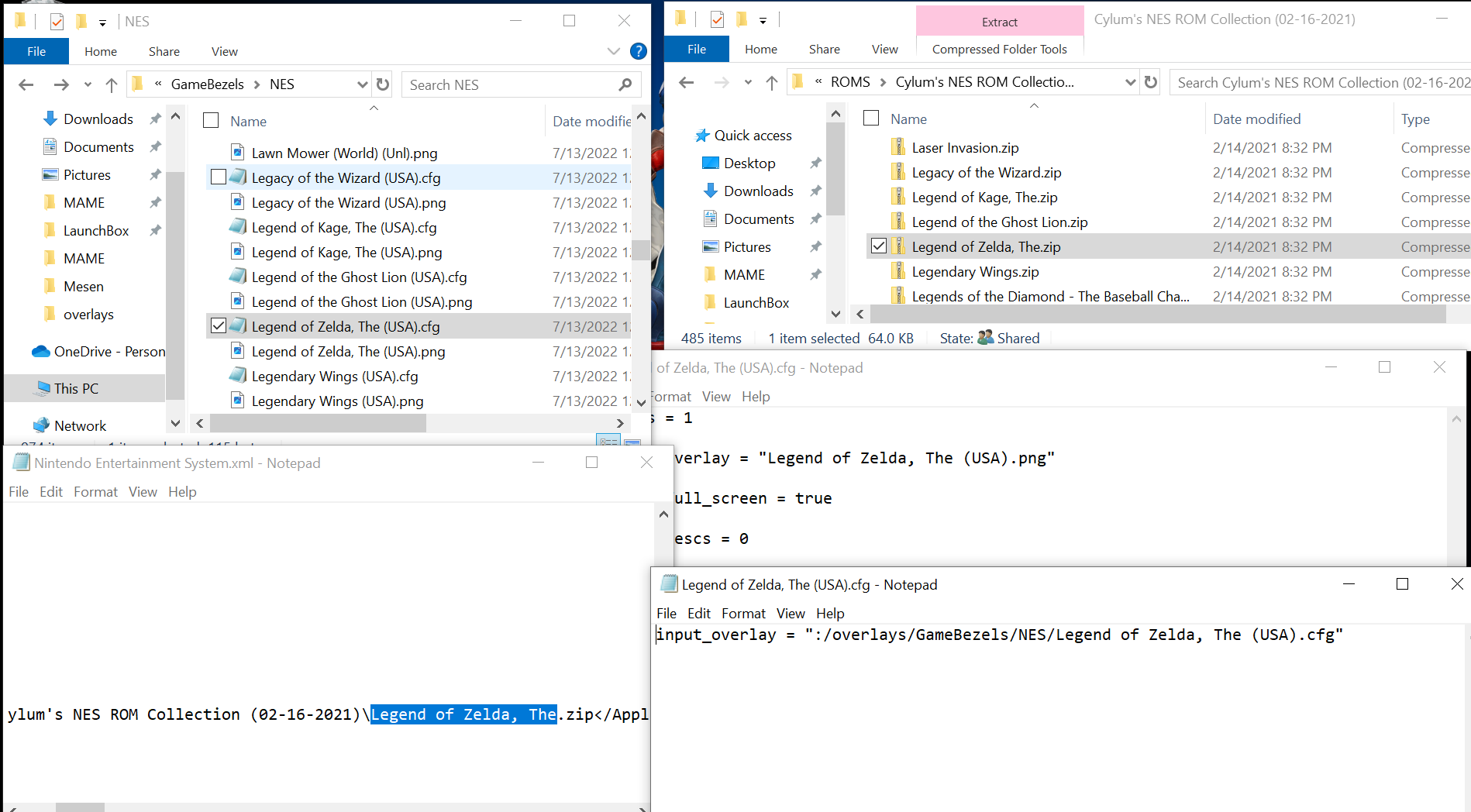Open Help menu in background Zelda cfg Notepad
Screen dimensions: 1471x812
(x=756, y=397)
